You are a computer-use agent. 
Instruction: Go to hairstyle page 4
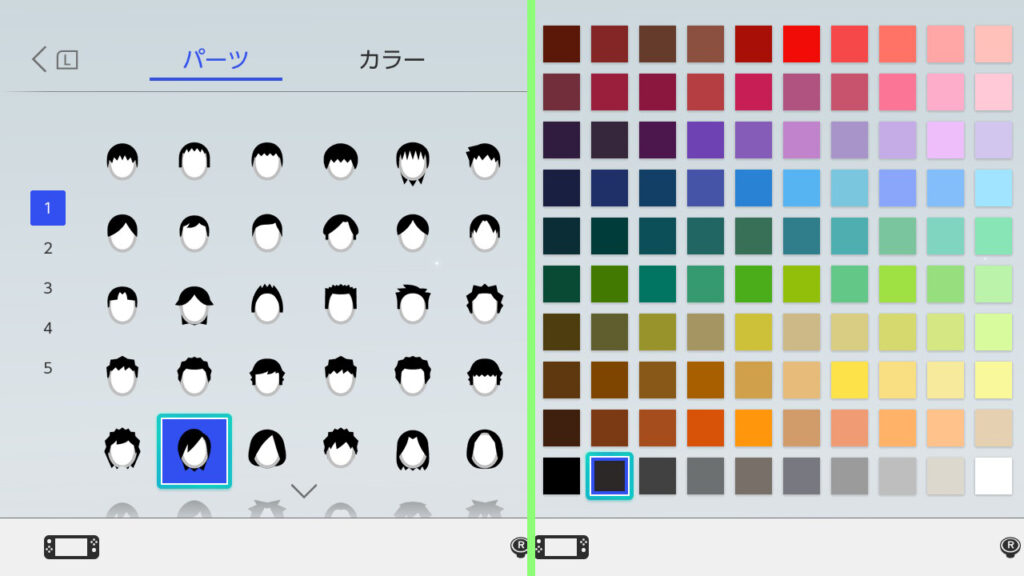coord(48,328)
